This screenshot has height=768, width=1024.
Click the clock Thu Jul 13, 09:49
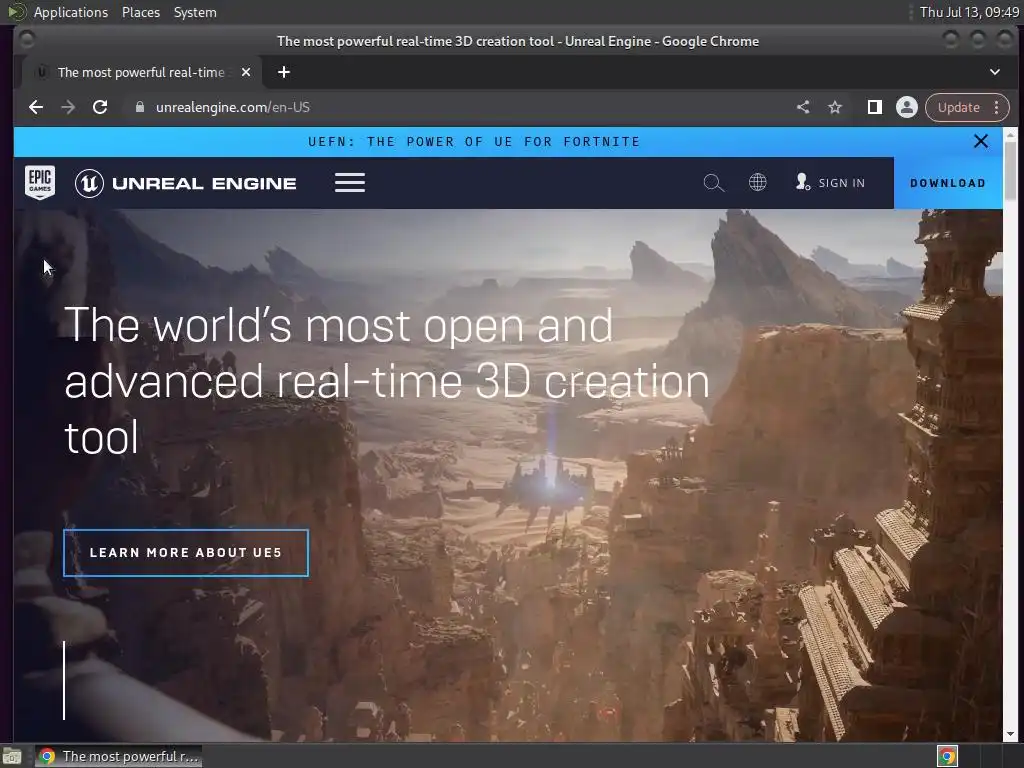click(x=969, y=12)
